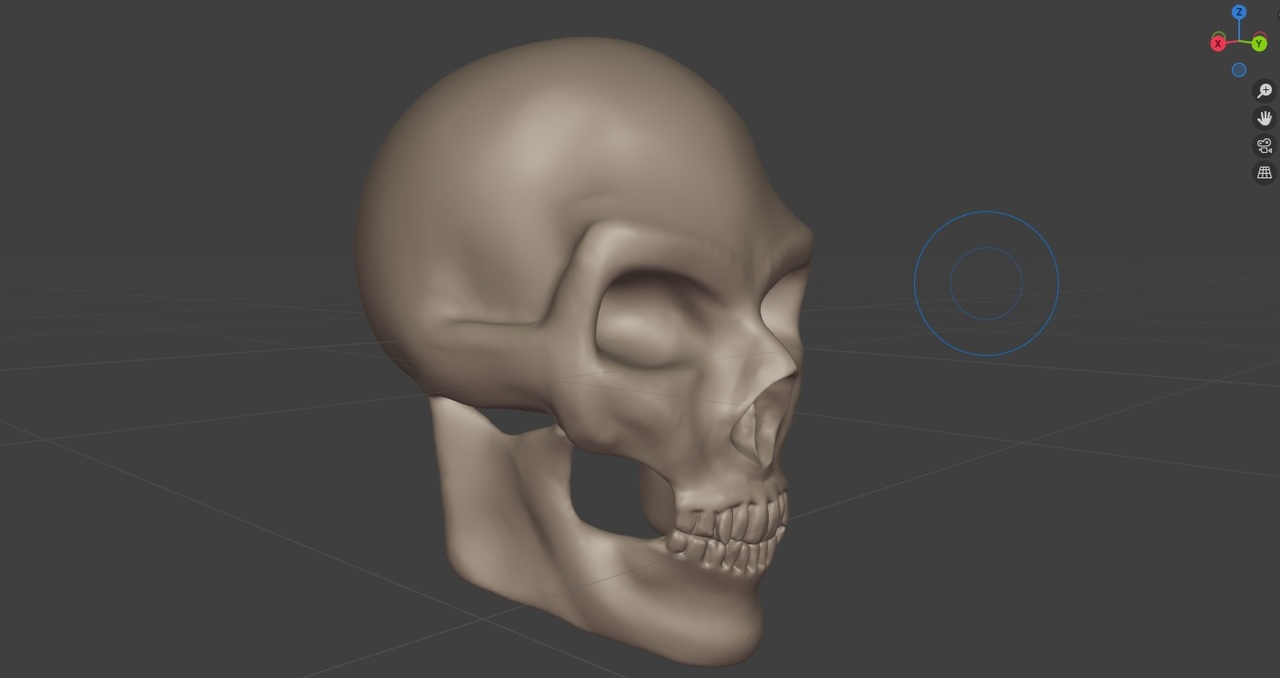Click the blue Z axis gizmo handle
This screenshot has width=1280, height=678.
click(x=1239, y=12)
